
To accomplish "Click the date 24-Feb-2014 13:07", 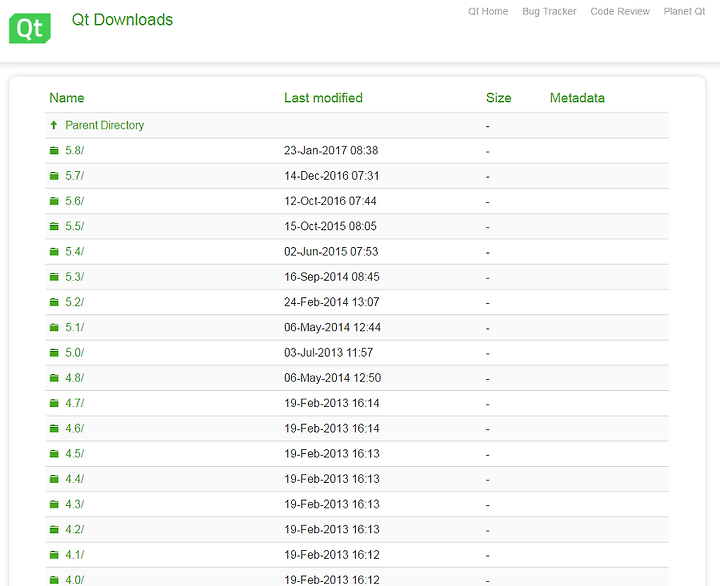I will 332,302.
